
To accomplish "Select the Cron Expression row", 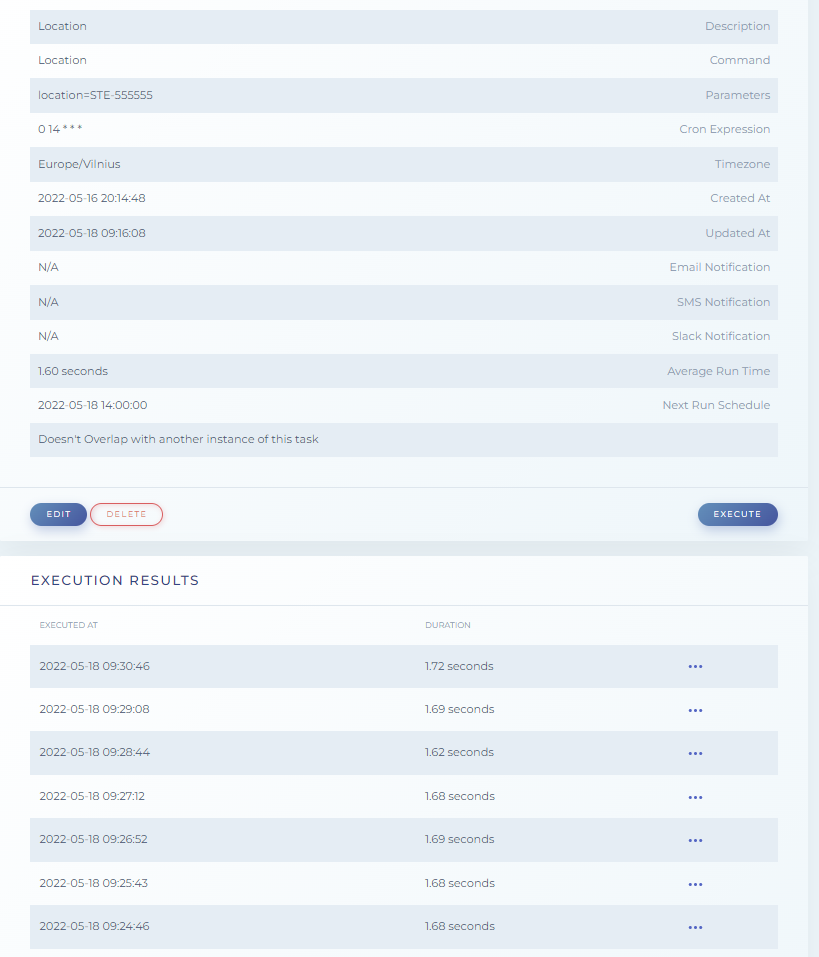I will pos(406,129).
